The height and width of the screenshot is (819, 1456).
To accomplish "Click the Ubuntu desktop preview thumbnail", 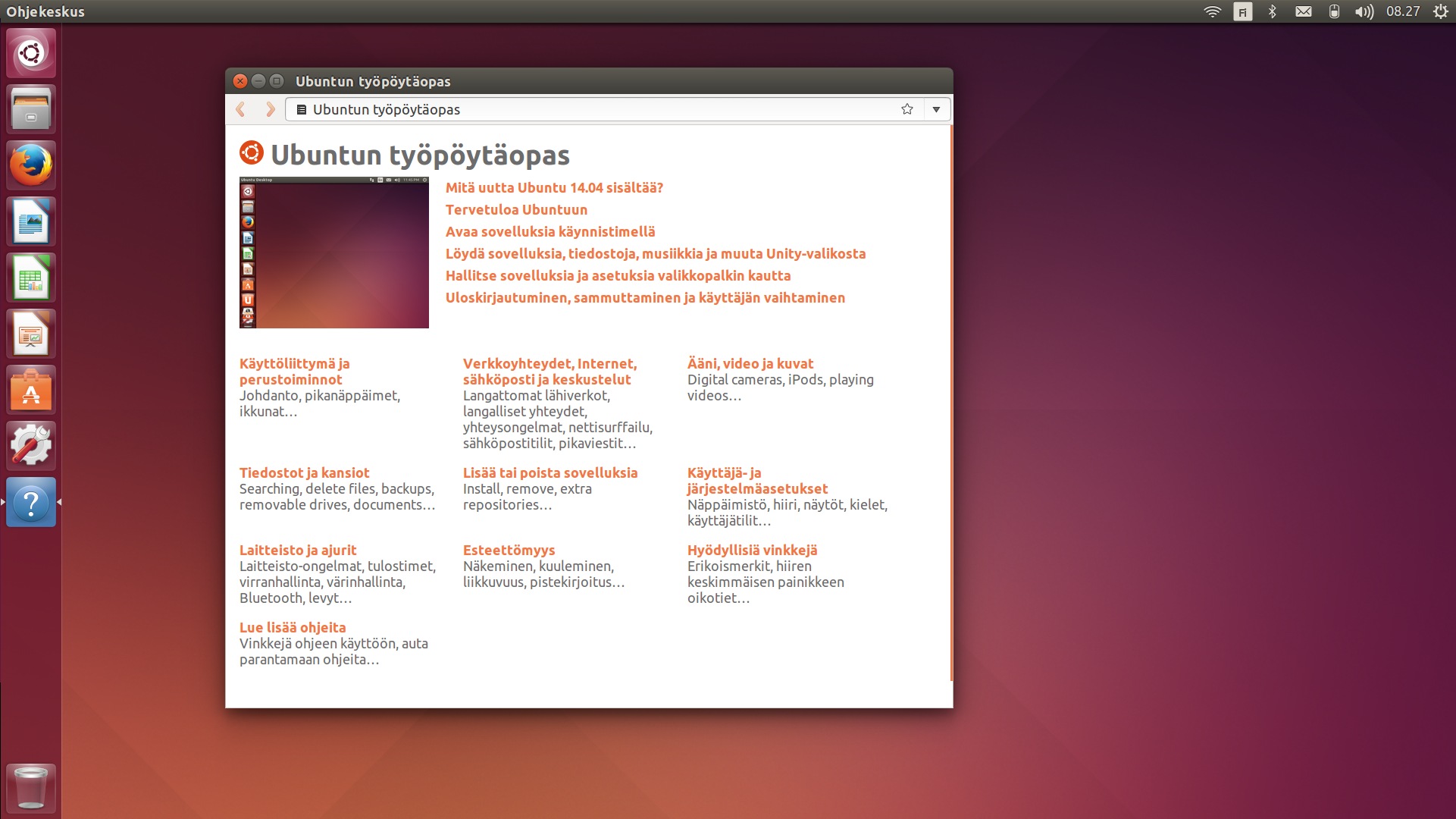I will pos(334,253).
